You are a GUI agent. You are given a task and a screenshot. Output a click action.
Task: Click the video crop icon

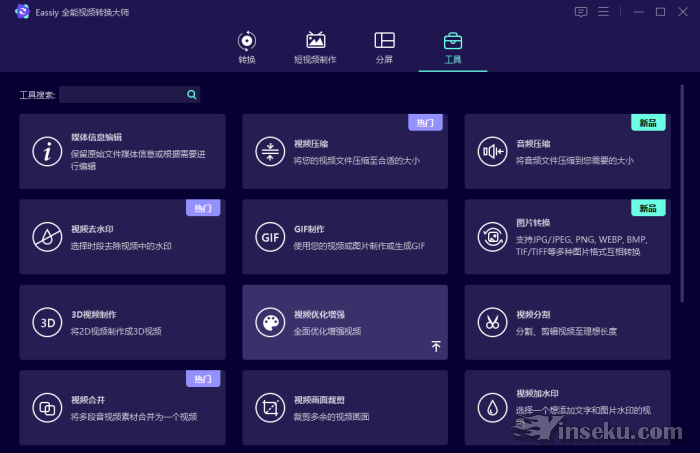270,407
